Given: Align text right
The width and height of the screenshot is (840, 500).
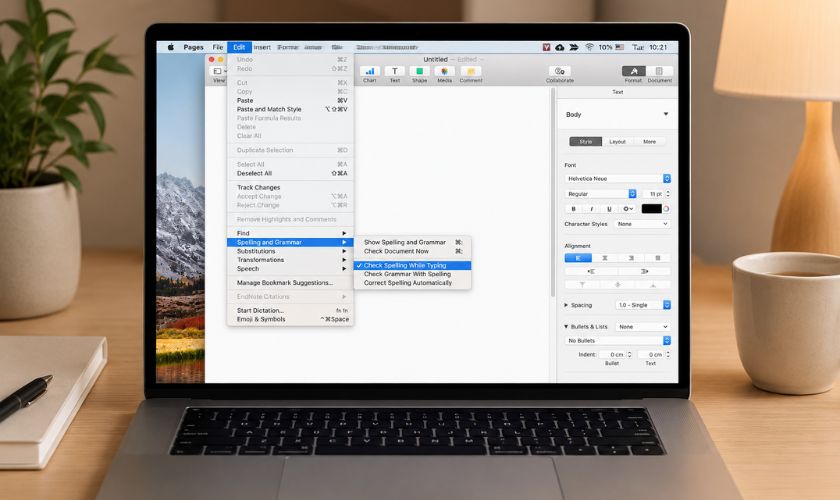Looking at the screenshot, I should tap(631, 258).
